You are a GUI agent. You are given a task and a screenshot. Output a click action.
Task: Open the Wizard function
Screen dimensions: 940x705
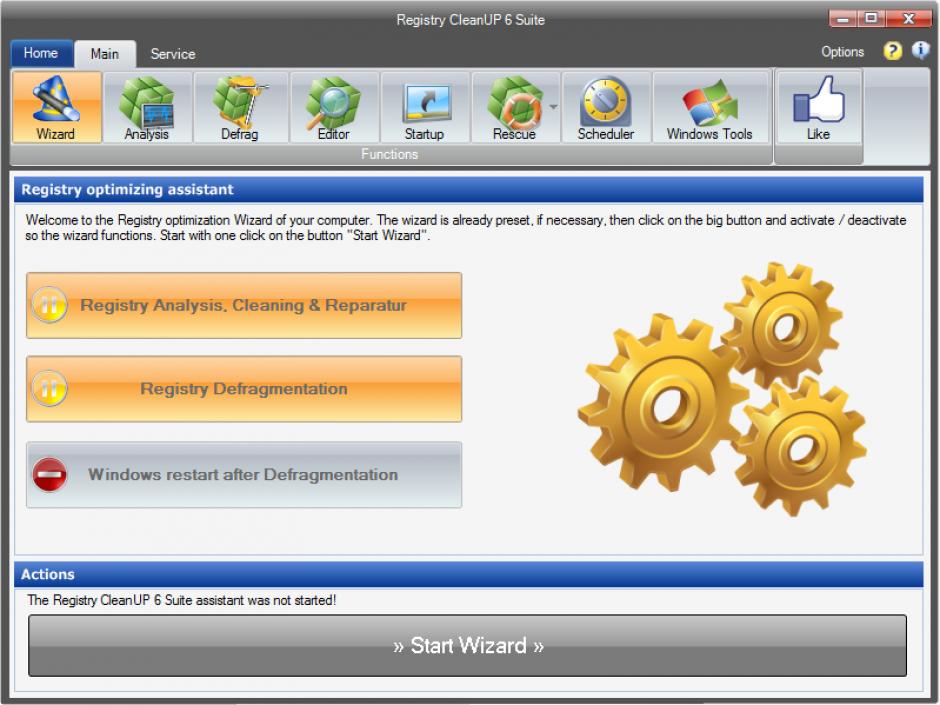[x=56, y=107]
